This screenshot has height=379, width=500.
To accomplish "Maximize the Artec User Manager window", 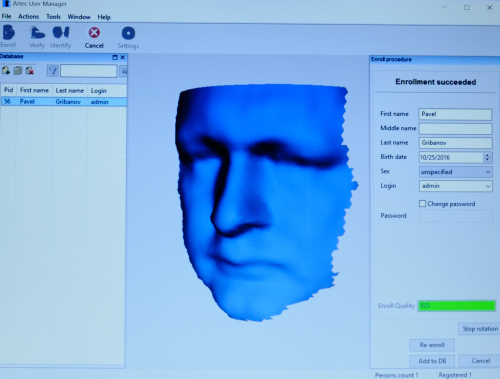I will pos(467,7).
